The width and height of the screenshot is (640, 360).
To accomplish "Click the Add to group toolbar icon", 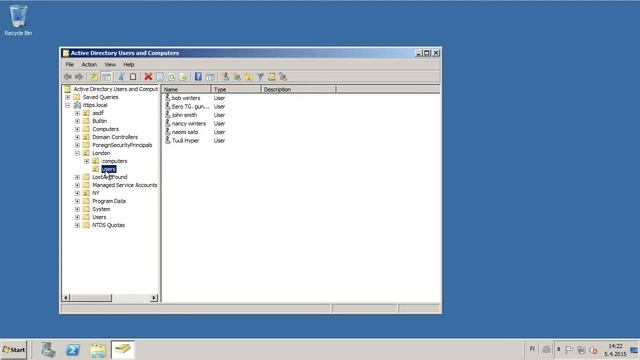I will (x=283, y=77).
